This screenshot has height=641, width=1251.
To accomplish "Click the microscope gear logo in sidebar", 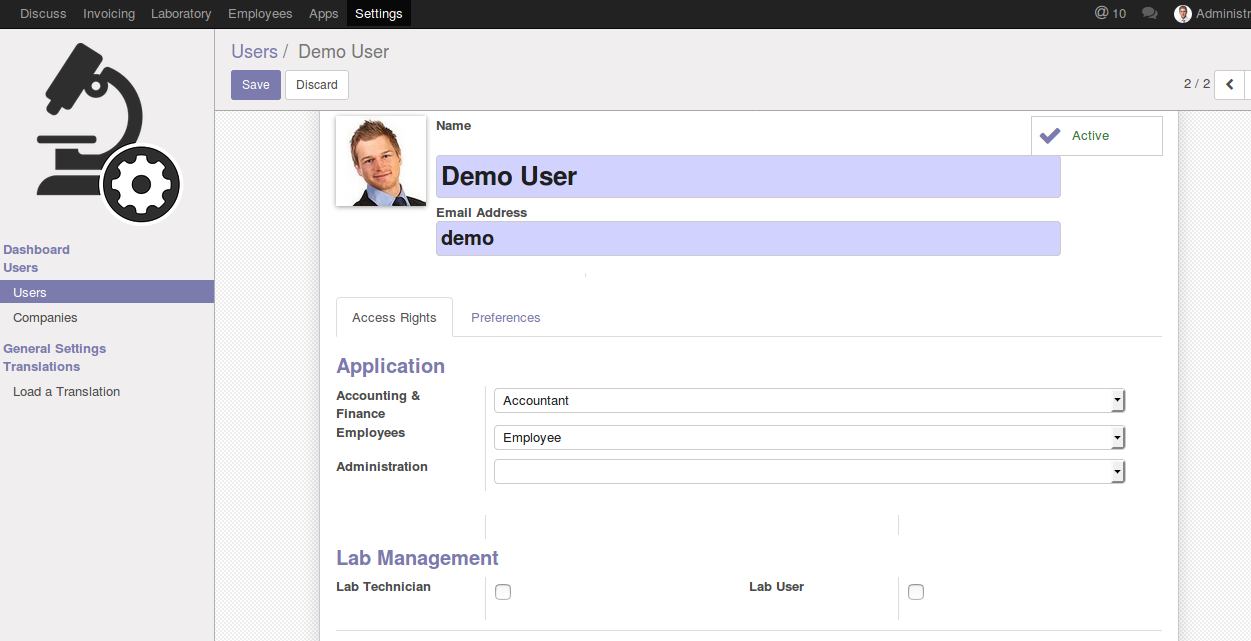I will [x=107, y=134].
